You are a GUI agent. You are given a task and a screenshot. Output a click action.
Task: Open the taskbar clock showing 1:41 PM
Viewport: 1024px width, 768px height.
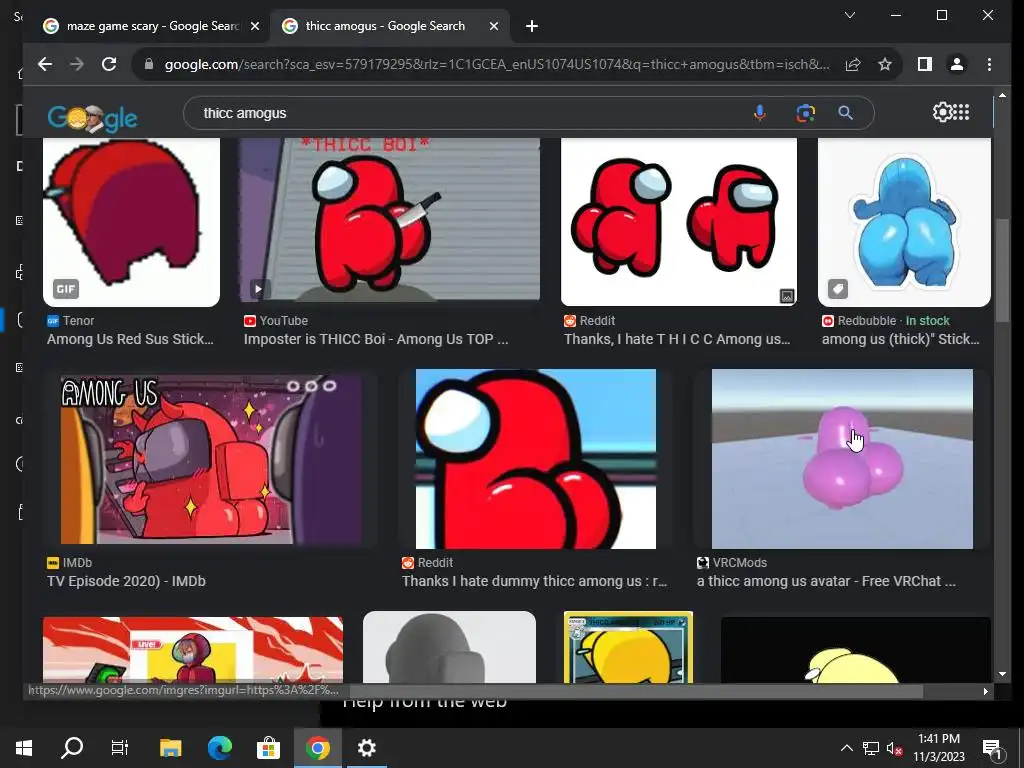pyautogui.click(x=938, y=748)
